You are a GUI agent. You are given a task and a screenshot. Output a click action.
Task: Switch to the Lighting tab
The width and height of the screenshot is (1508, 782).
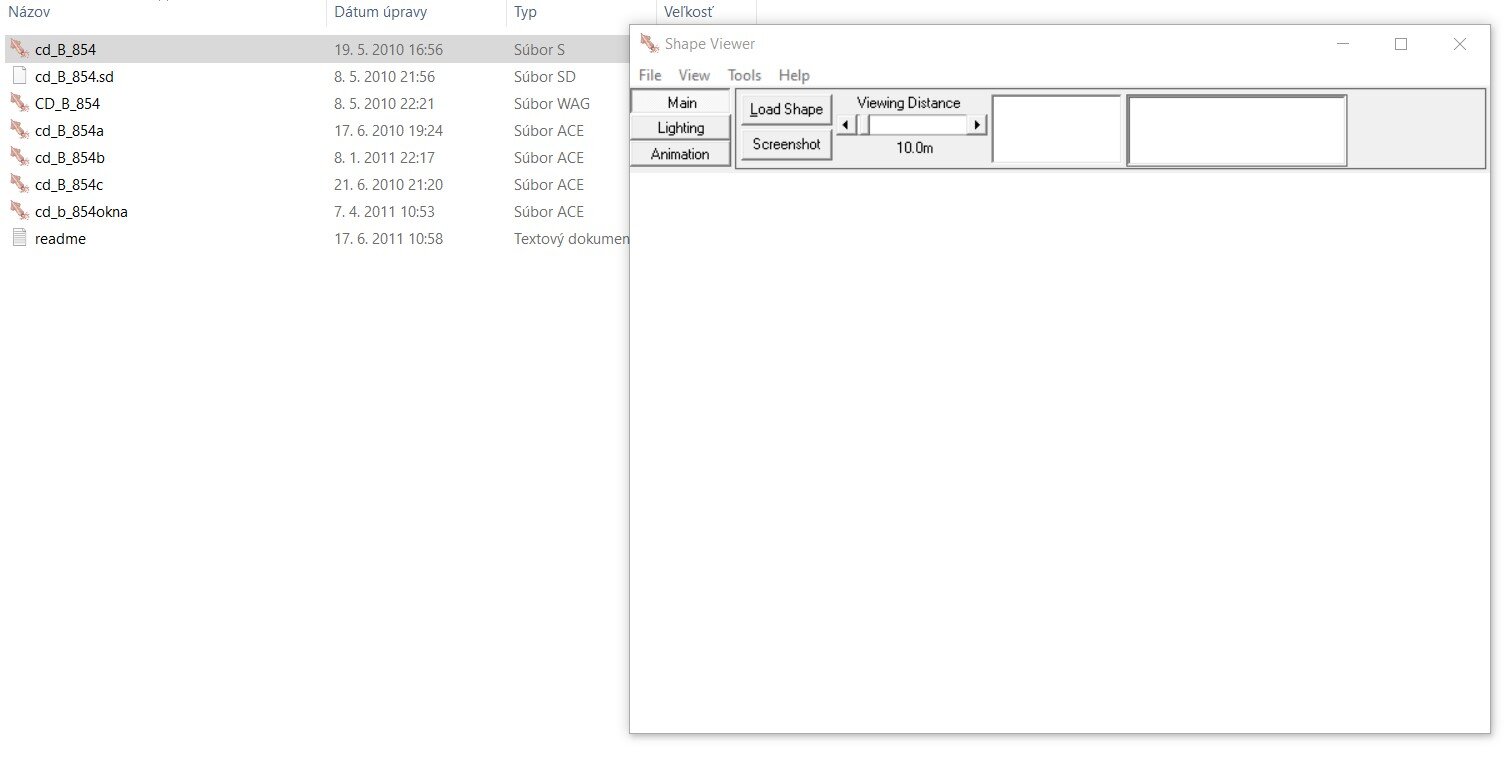pos(680,127)
